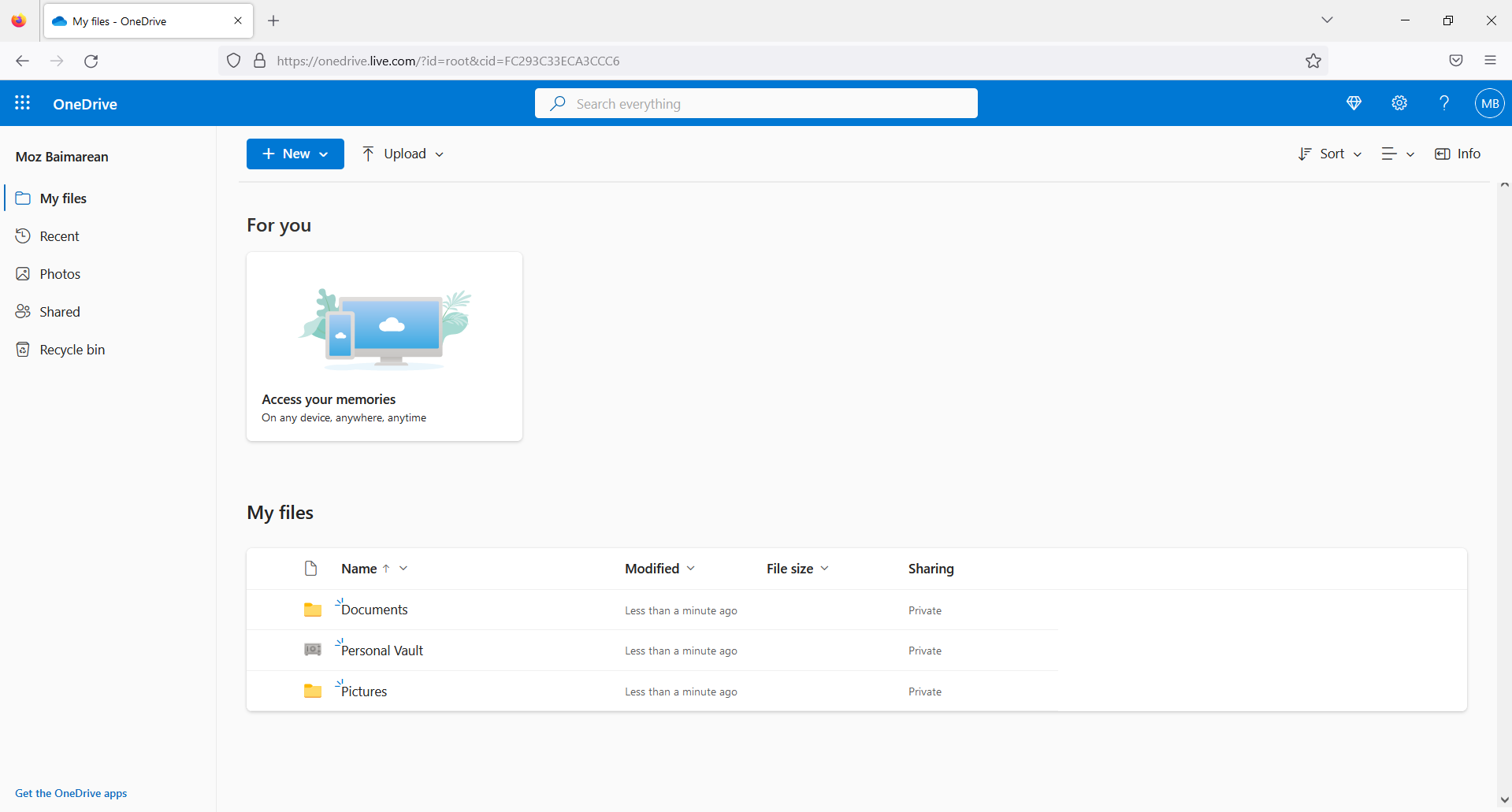
Task: Go back with browser back arrow
Action: (22, 61)
